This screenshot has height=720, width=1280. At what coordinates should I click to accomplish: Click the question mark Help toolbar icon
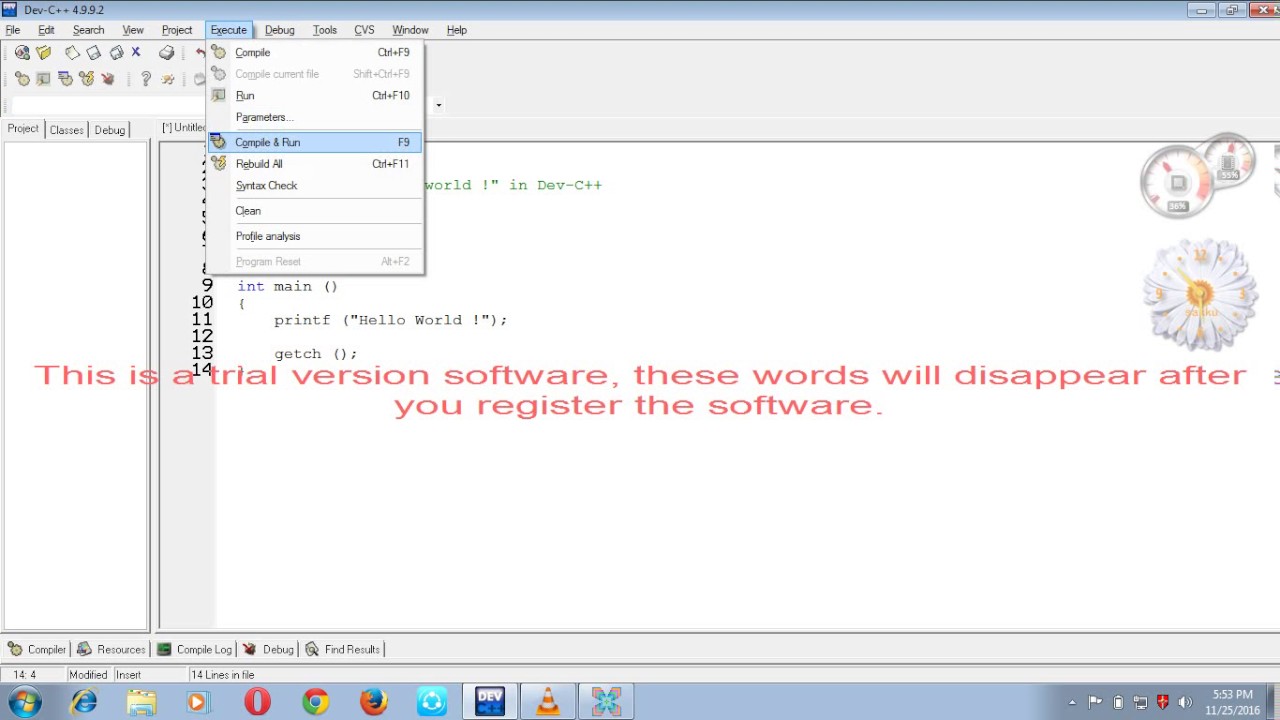click(x=146, y=78)
